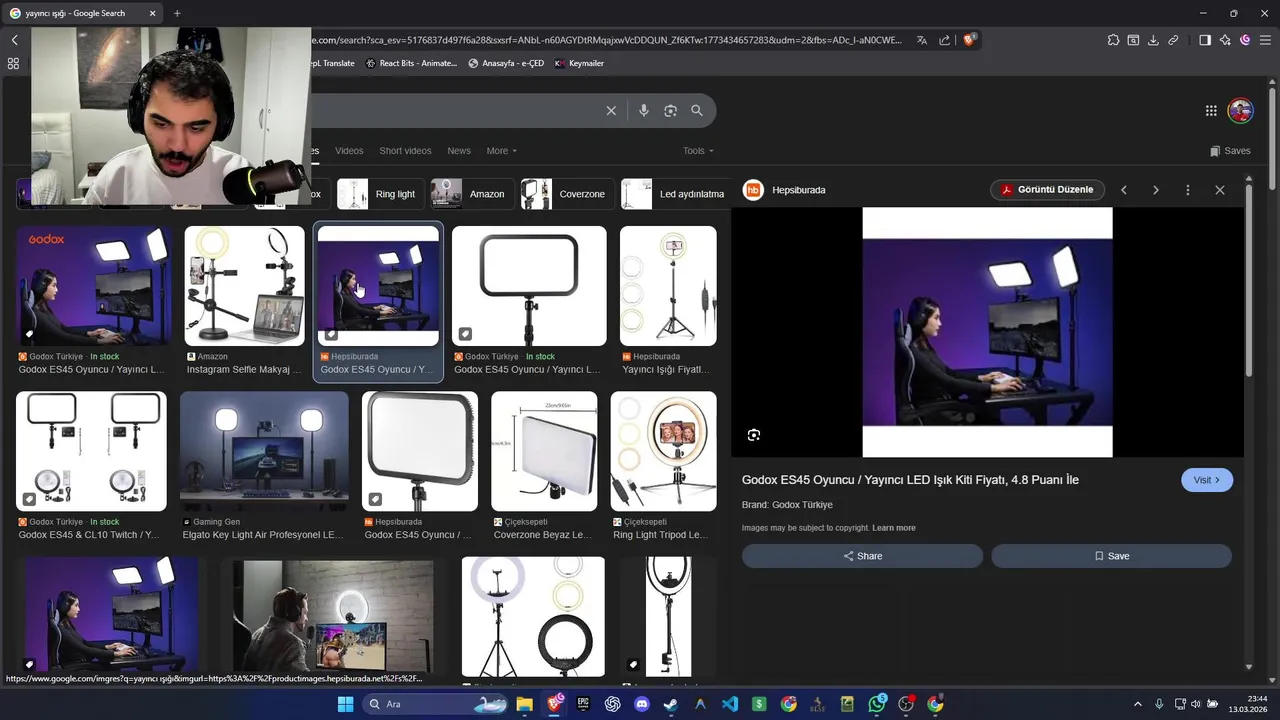Click the Save button in preview panel
The width and height of the screenshot is (1280, 720).
click(x=1111, y=556)
